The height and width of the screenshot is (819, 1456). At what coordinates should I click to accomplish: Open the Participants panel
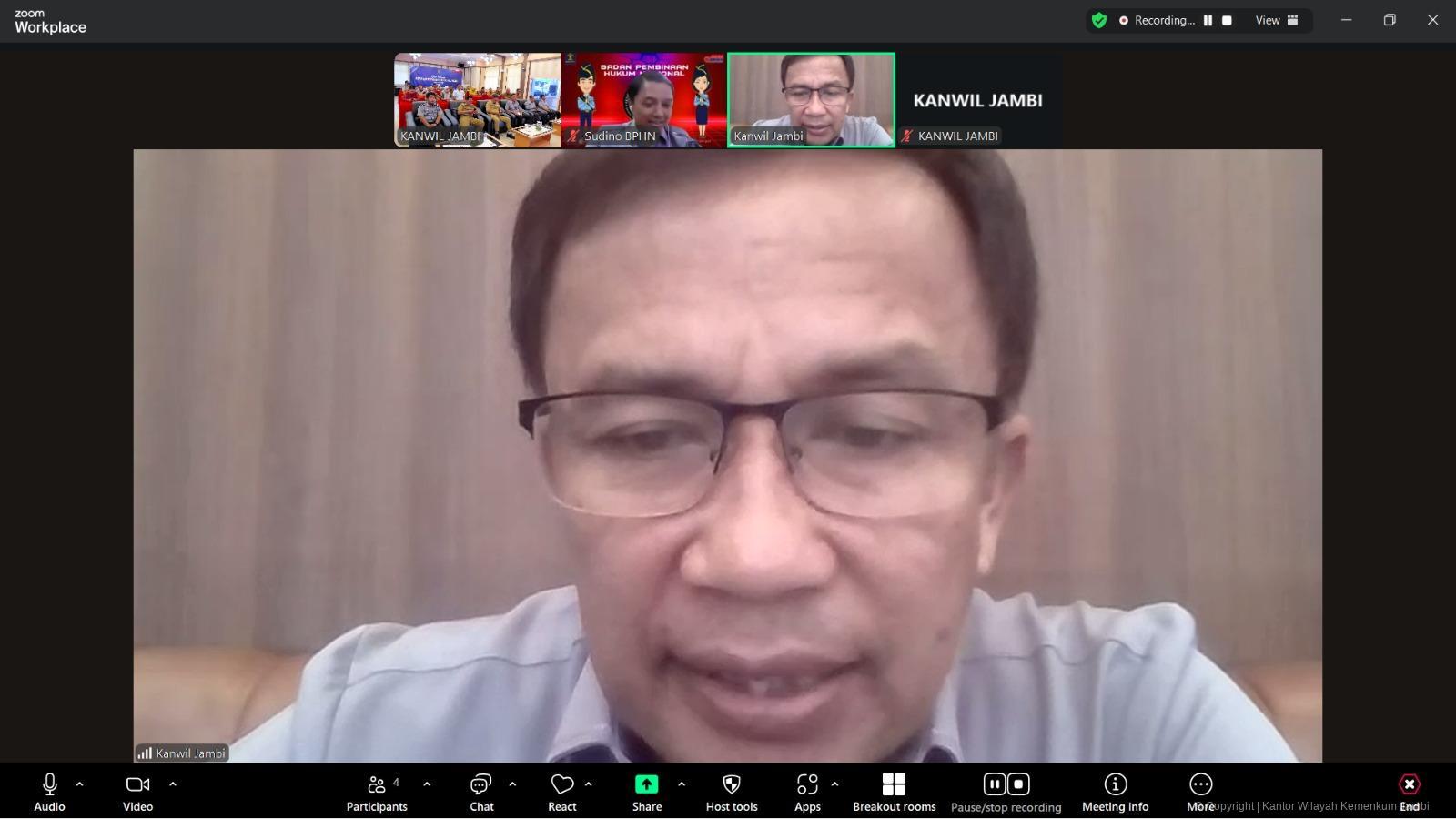377,792
